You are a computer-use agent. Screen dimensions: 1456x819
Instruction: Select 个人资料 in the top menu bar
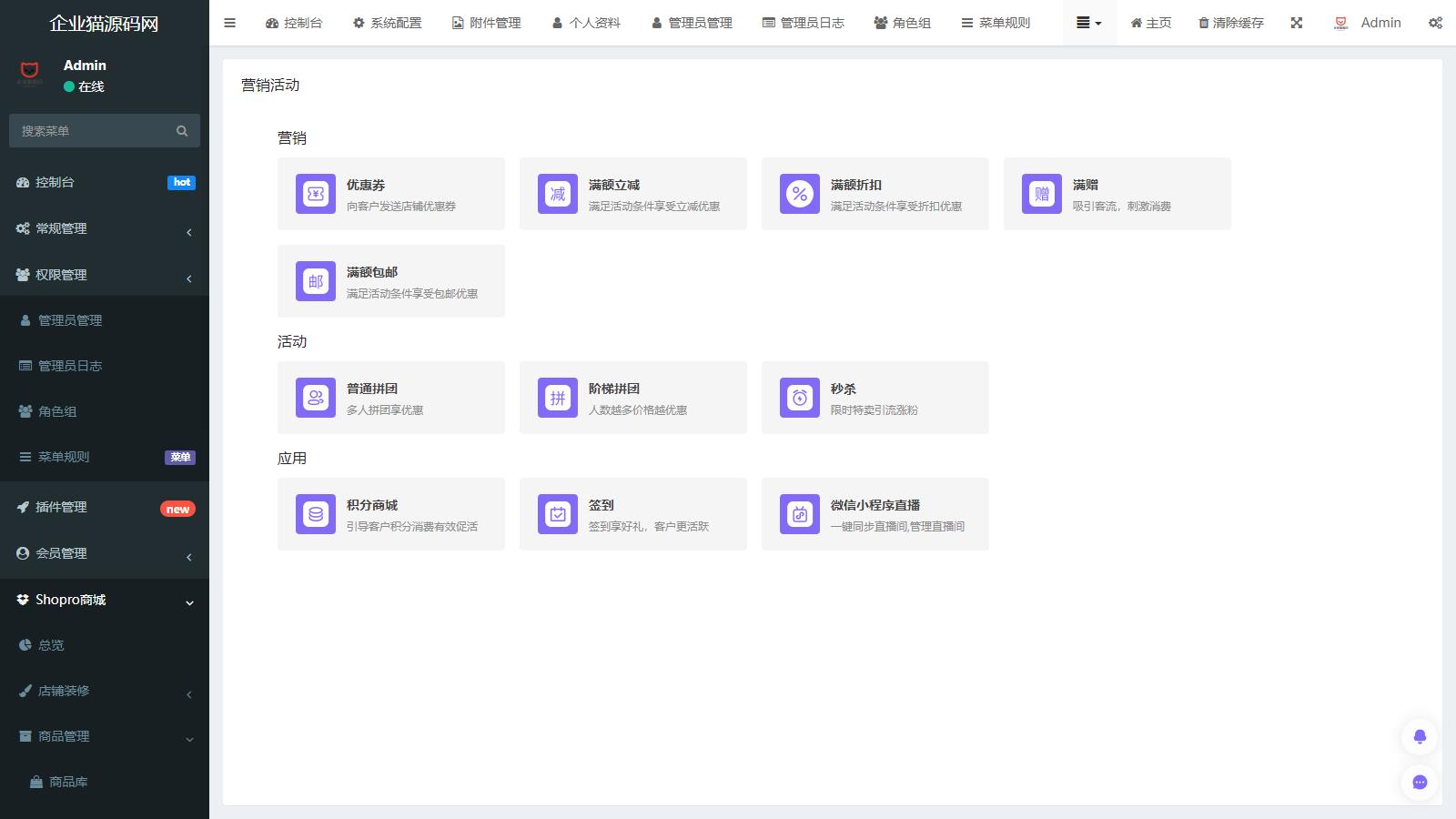point(588,23)
